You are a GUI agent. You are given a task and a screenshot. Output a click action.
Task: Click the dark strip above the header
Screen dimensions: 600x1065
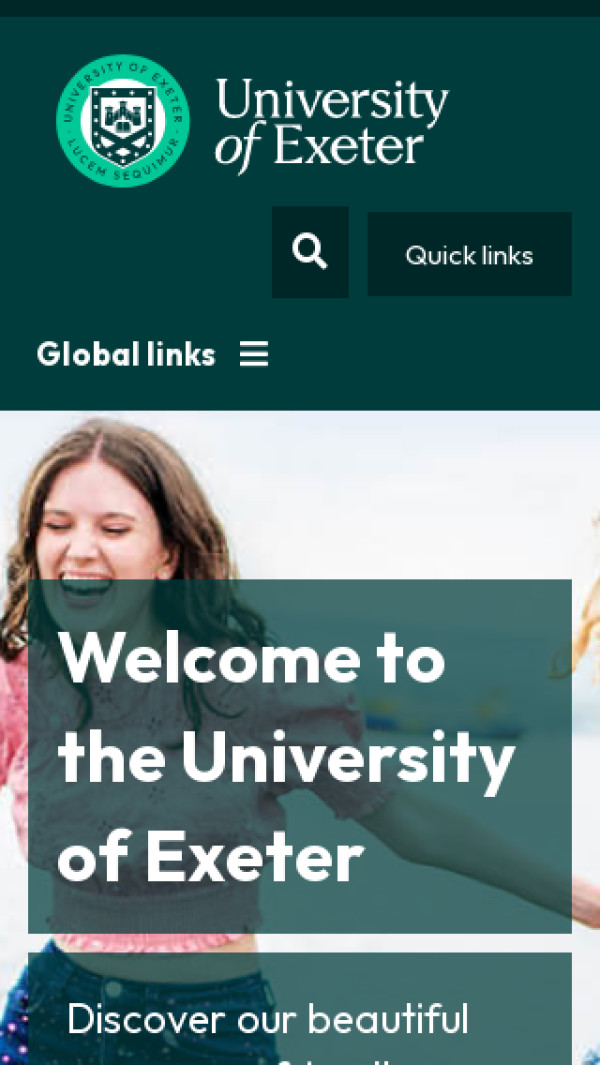pos(300,8)
